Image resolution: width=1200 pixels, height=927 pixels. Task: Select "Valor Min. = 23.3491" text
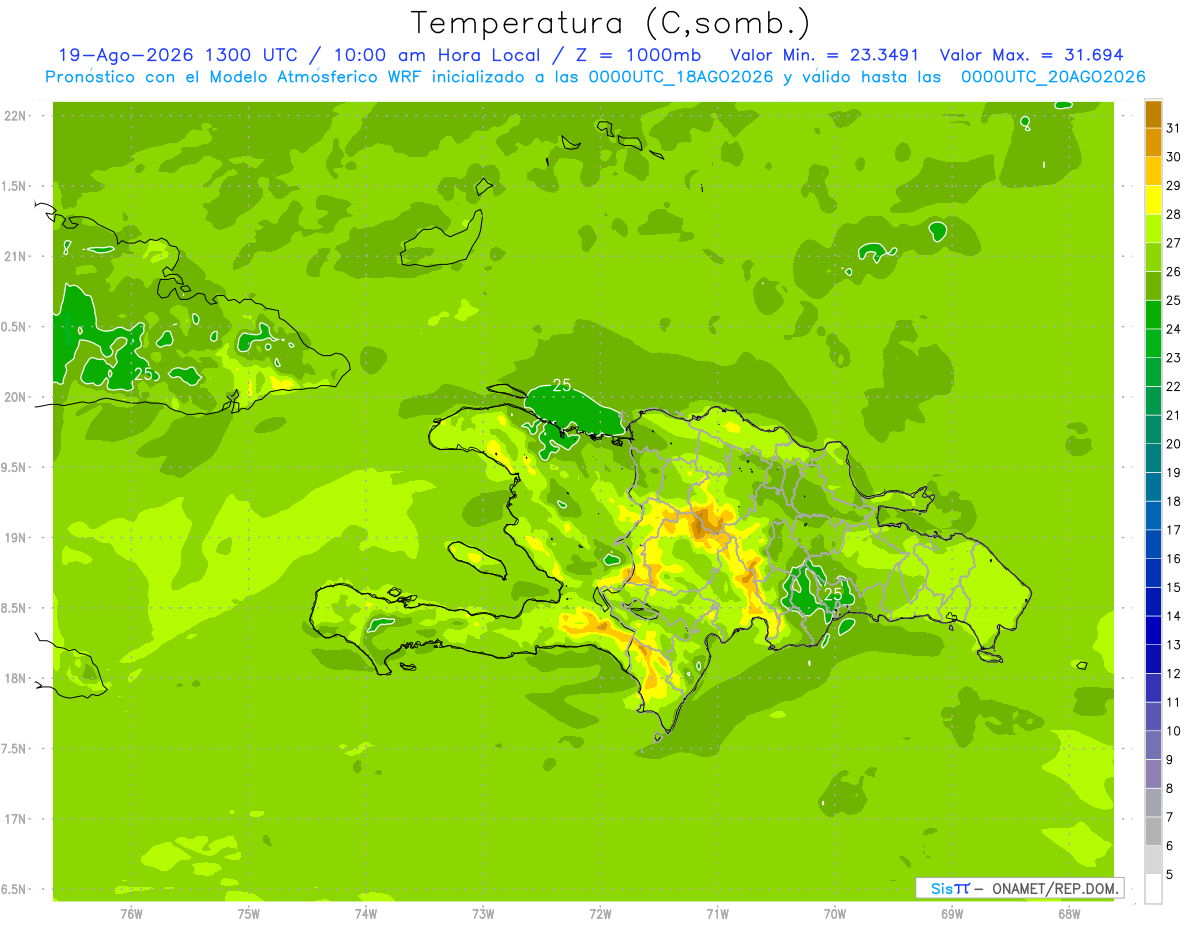[824, 55]
